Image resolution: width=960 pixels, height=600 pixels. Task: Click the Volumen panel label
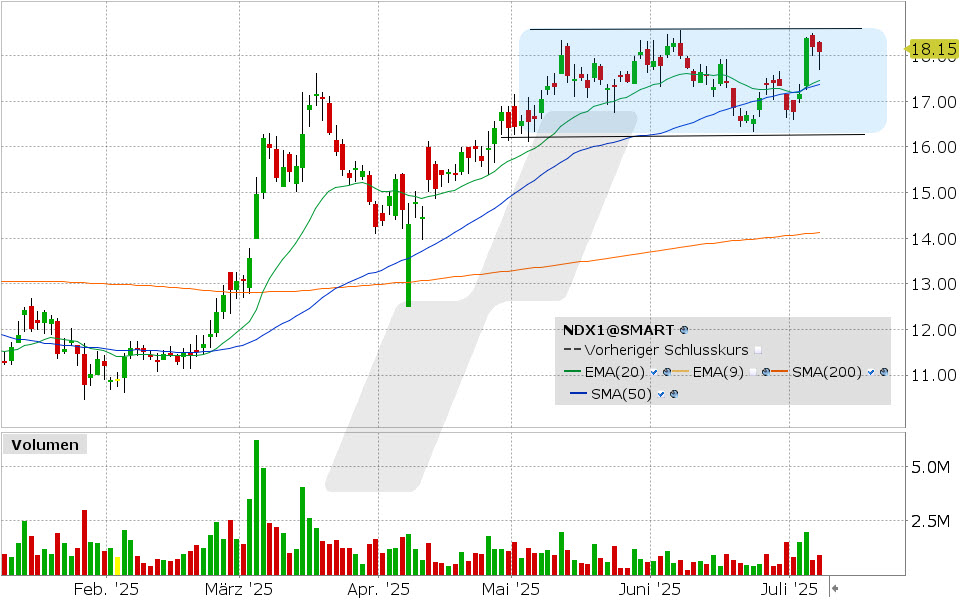45,444
